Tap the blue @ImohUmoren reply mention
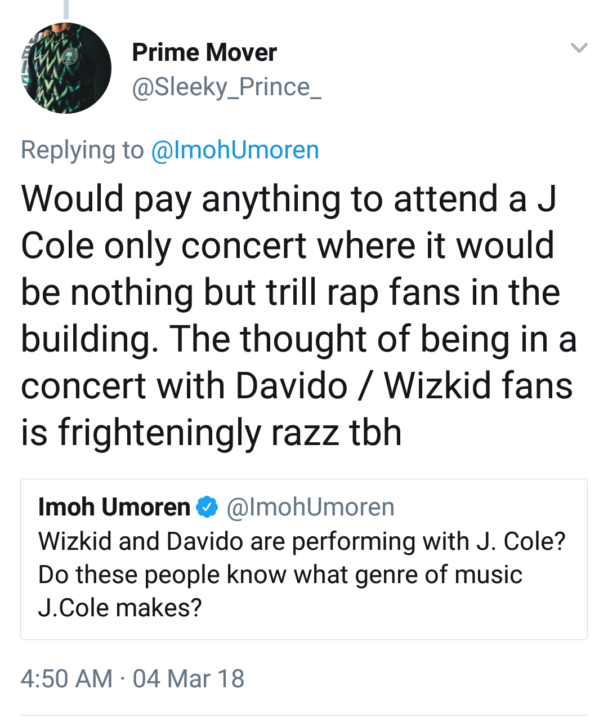 pyautogui.click(x=235, y=150)
